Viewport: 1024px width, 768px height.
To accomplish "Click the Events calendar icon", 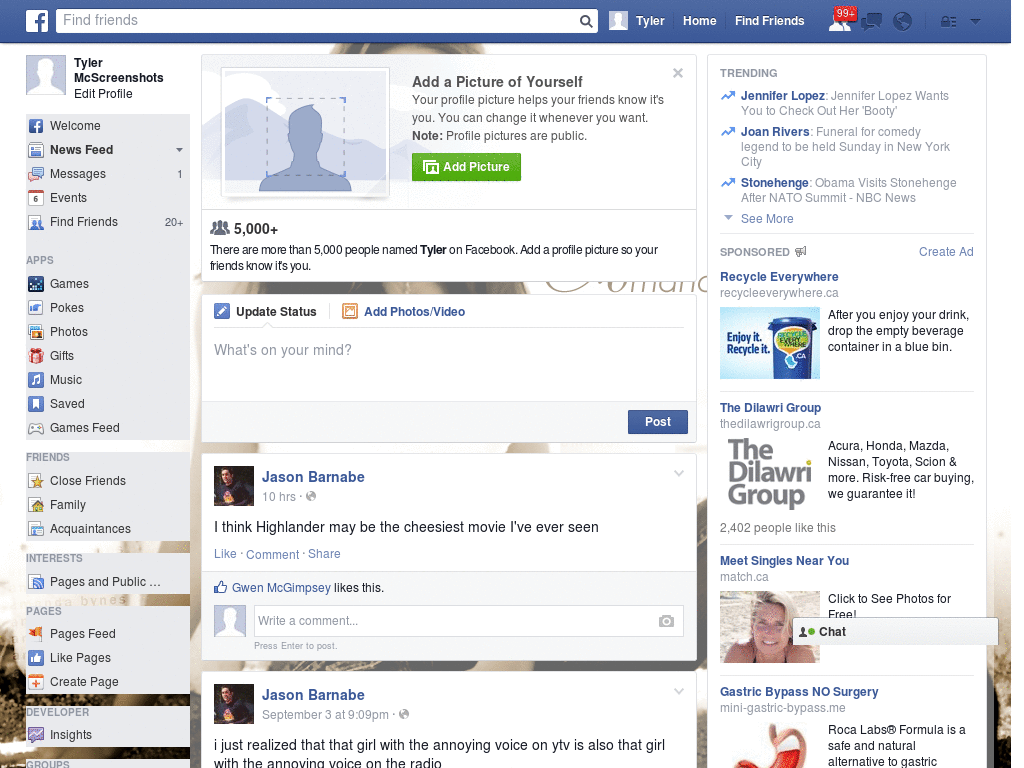I will (x=36, y=198).
